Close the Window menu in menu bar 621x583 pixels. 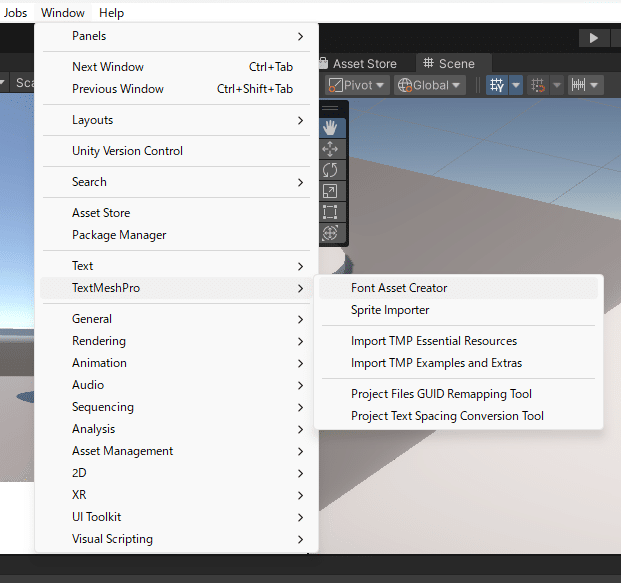(63, 13)
